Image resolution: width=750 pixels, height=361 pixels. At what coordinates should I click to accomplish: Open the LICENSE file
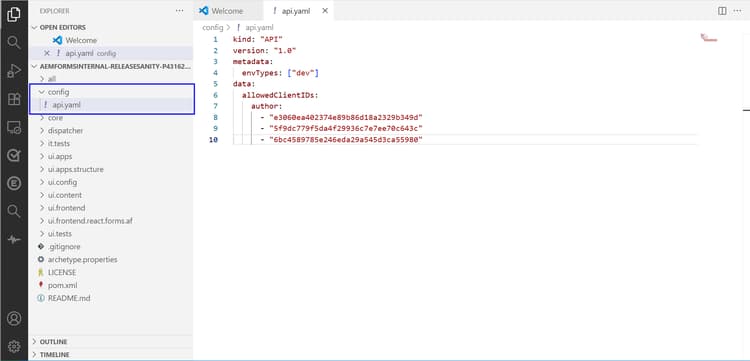pos(111,273)
